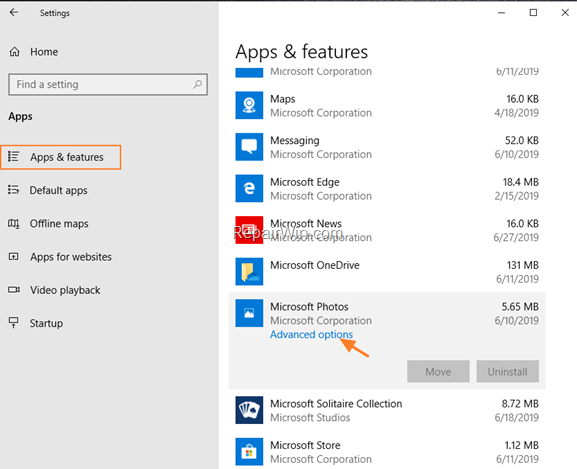This screenshot has height=469, width=577.
Task: Click the Offline maps sidebar icon
Action: coord(14,223)
